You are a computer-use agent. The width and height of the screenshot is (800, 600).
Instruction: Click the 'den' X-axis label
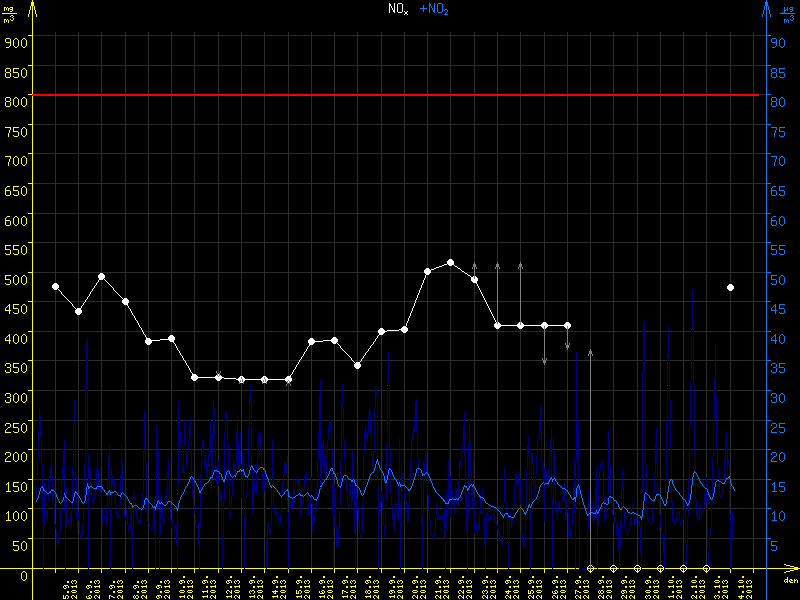coord(790,580)
